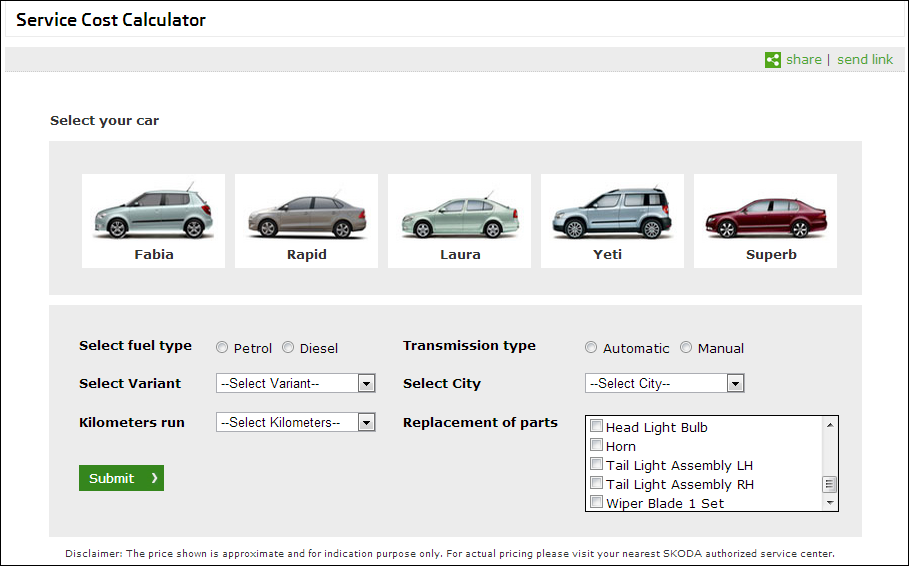909x566 pixels.
Task: Click parts list scroll down arrow
Action: click(x=830, y=503)
